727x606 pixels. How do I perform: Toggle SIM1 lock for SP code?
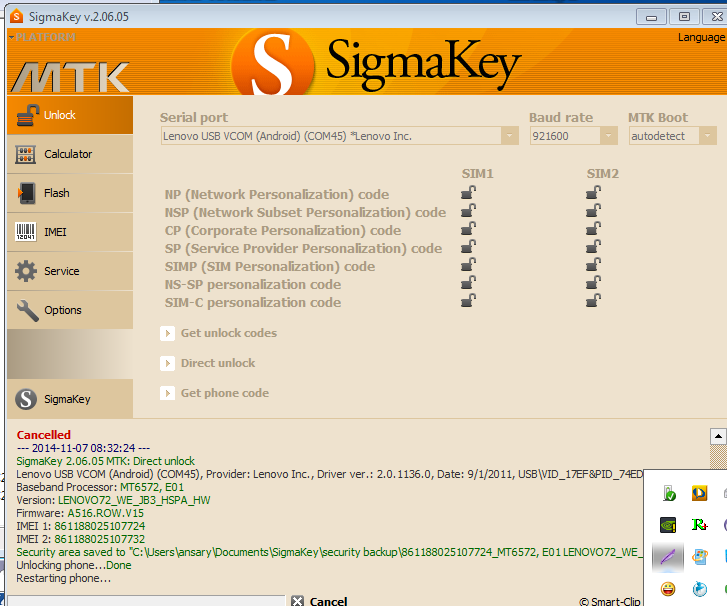(x=468, y=247)
